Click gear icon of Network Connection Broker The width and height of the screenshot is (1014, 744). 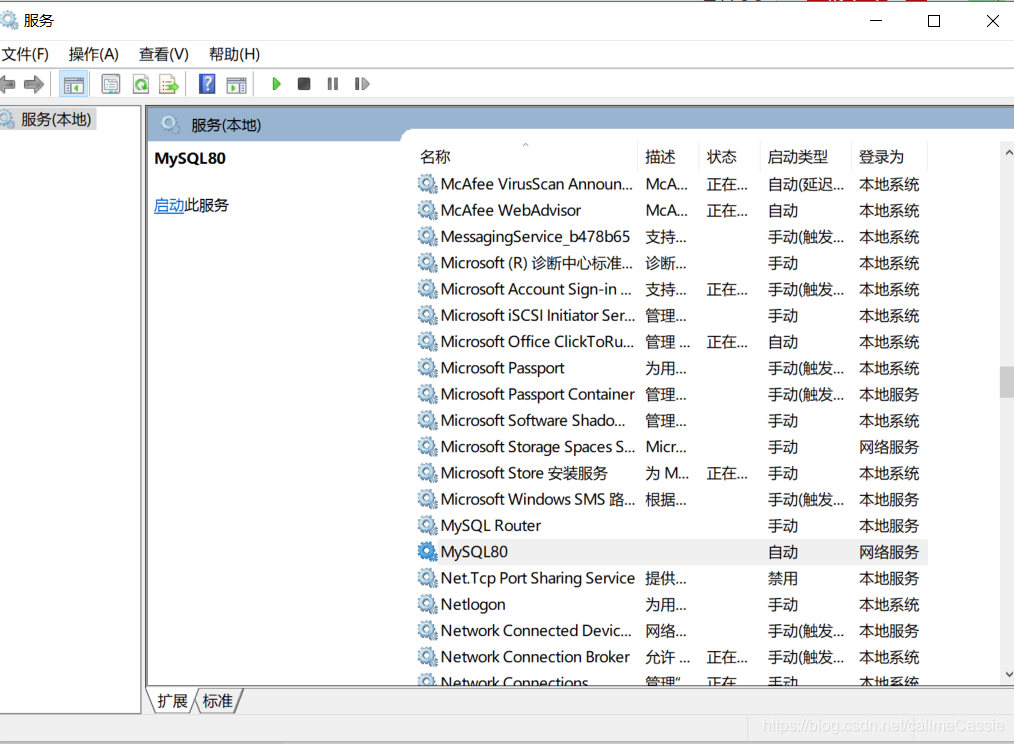pyautogui.click(x=427, y=657)
